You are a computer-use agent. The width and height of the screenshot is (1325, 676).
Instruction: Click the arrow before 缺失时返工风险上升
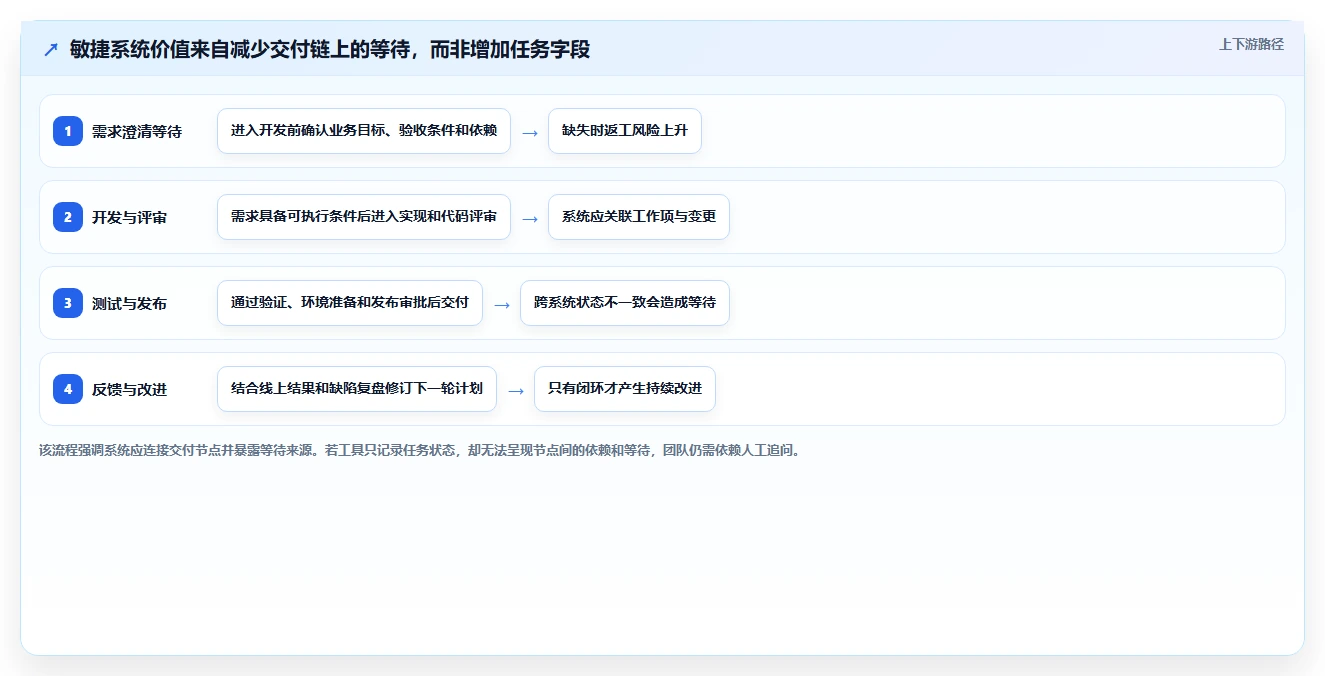(x=530, y=132)
